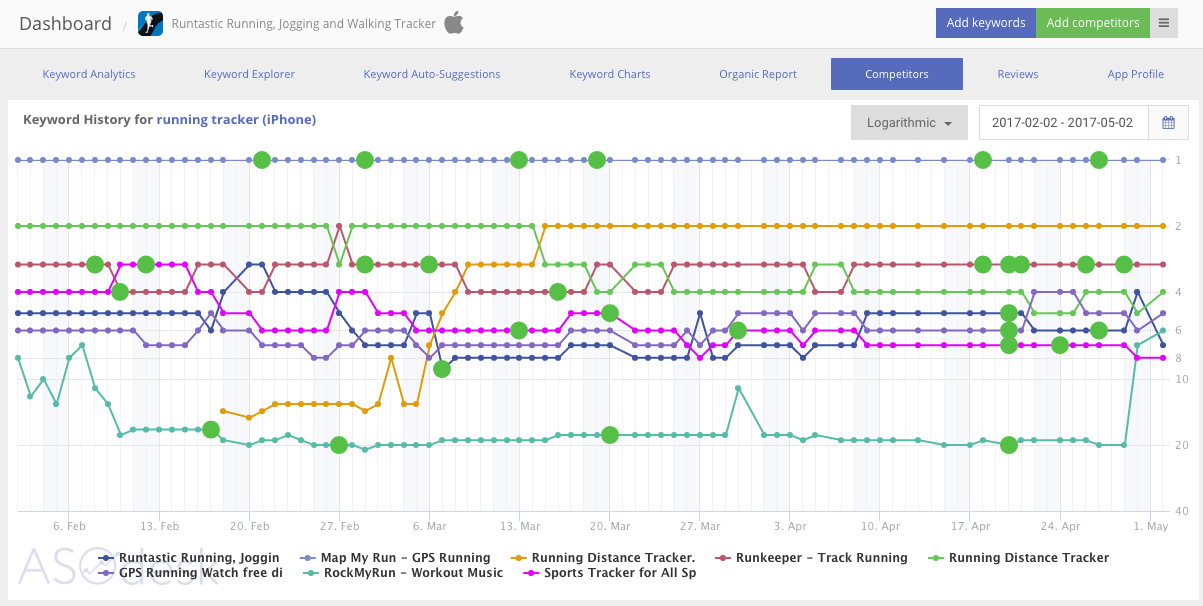The width and height of the screenshot is (1203, 606).
Task: Toggle Runtastic Running series in legend
Action: [196, 558]
